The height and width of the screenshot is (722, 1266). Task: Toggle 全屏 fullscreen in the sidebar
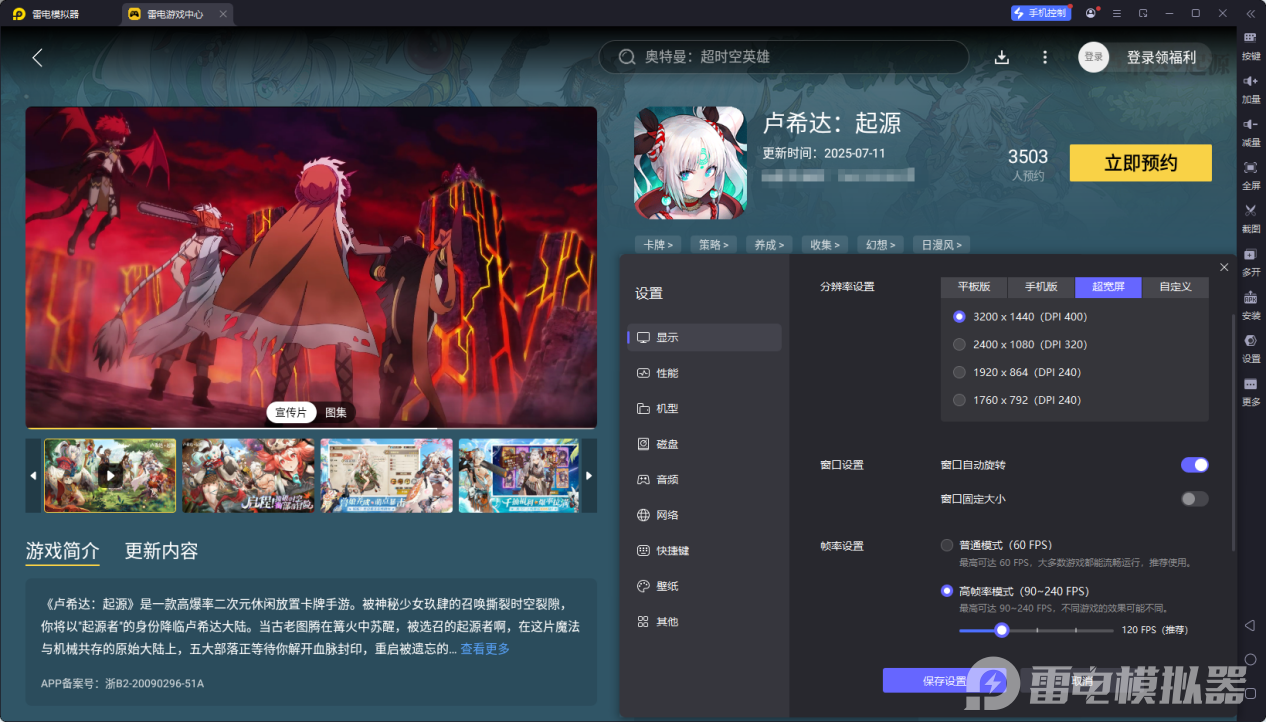tap(1250, 173)
